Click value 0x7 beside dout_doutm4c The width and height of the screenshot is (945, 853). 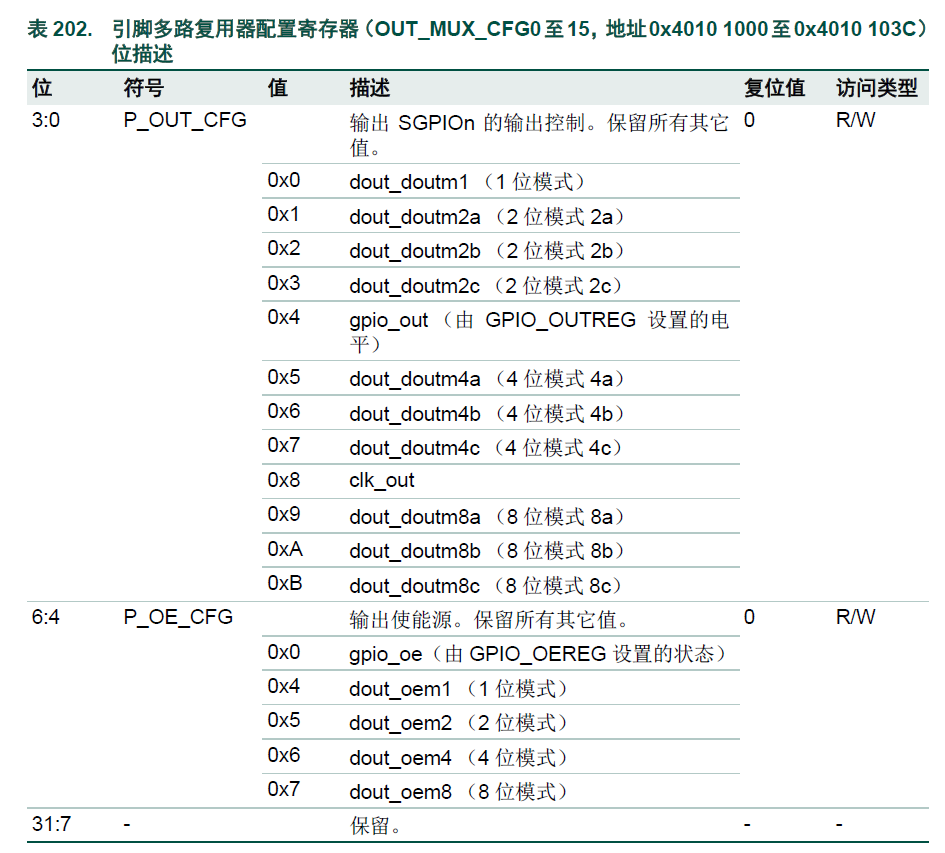click(x=284, y=445)
